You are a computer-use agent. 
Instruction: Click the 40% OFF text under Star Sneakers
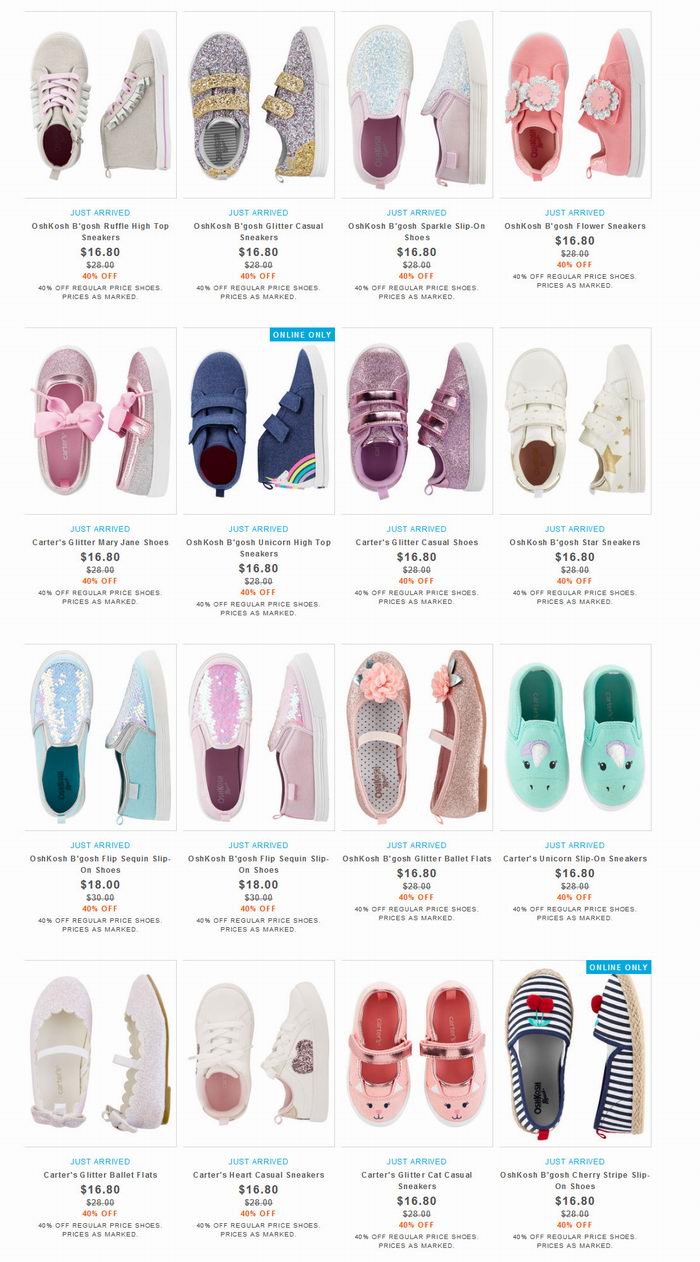tap(575, 581)
